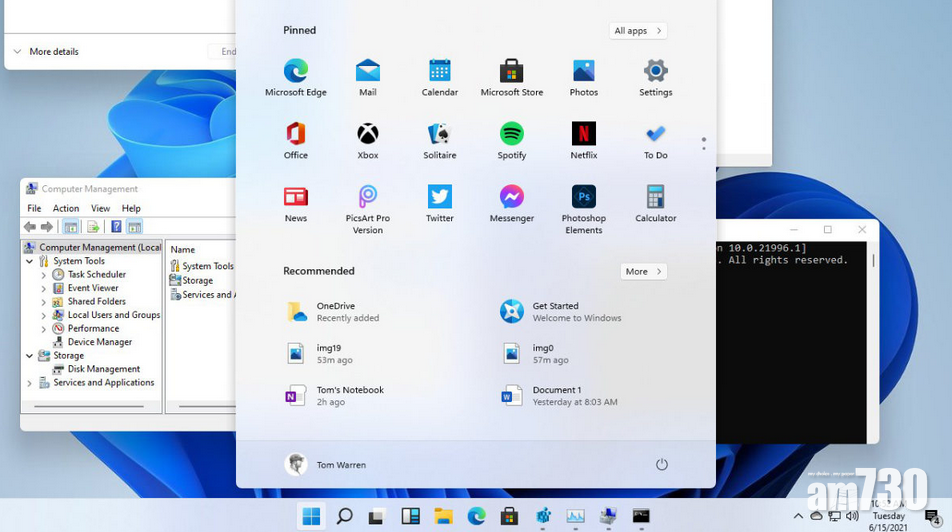Viewport: 952px width, 532px height.
Task: Launch Netflix
Action: [x=583, y=141]
